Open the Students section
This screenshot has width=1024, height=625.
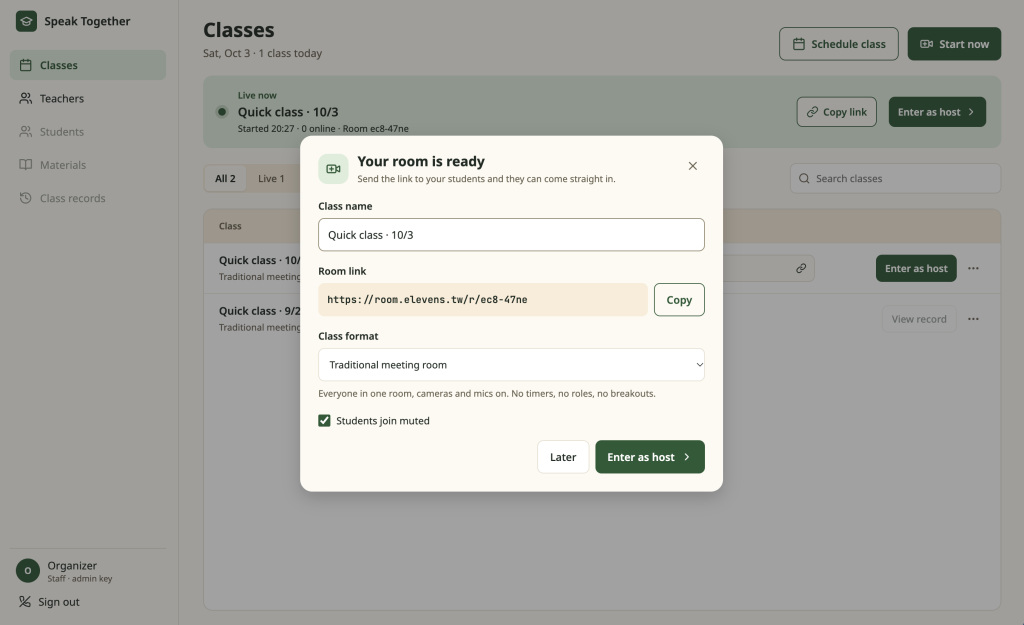click(x=88, y=132)
